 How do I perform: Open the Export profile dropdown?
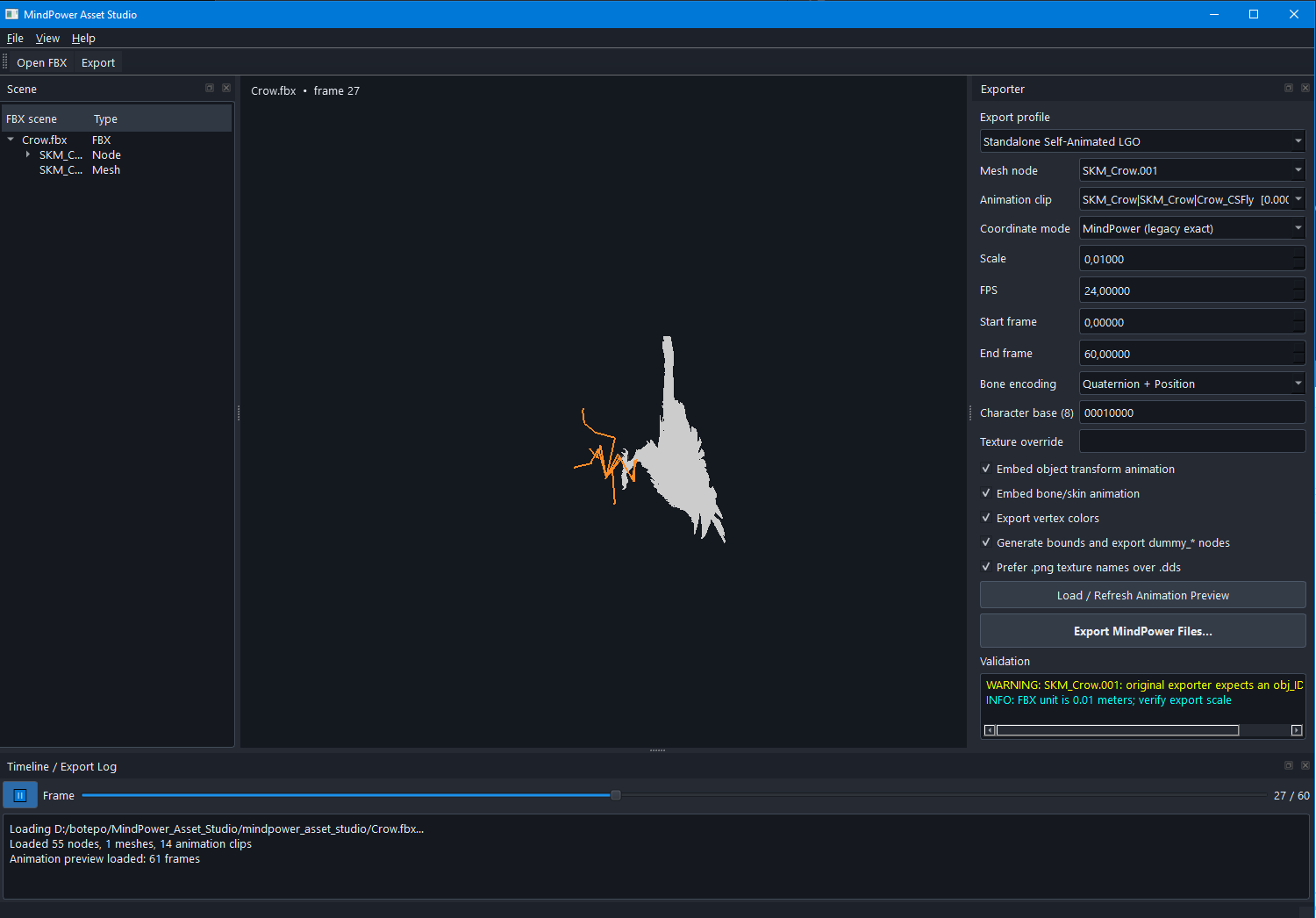[x=1142, y=141]
